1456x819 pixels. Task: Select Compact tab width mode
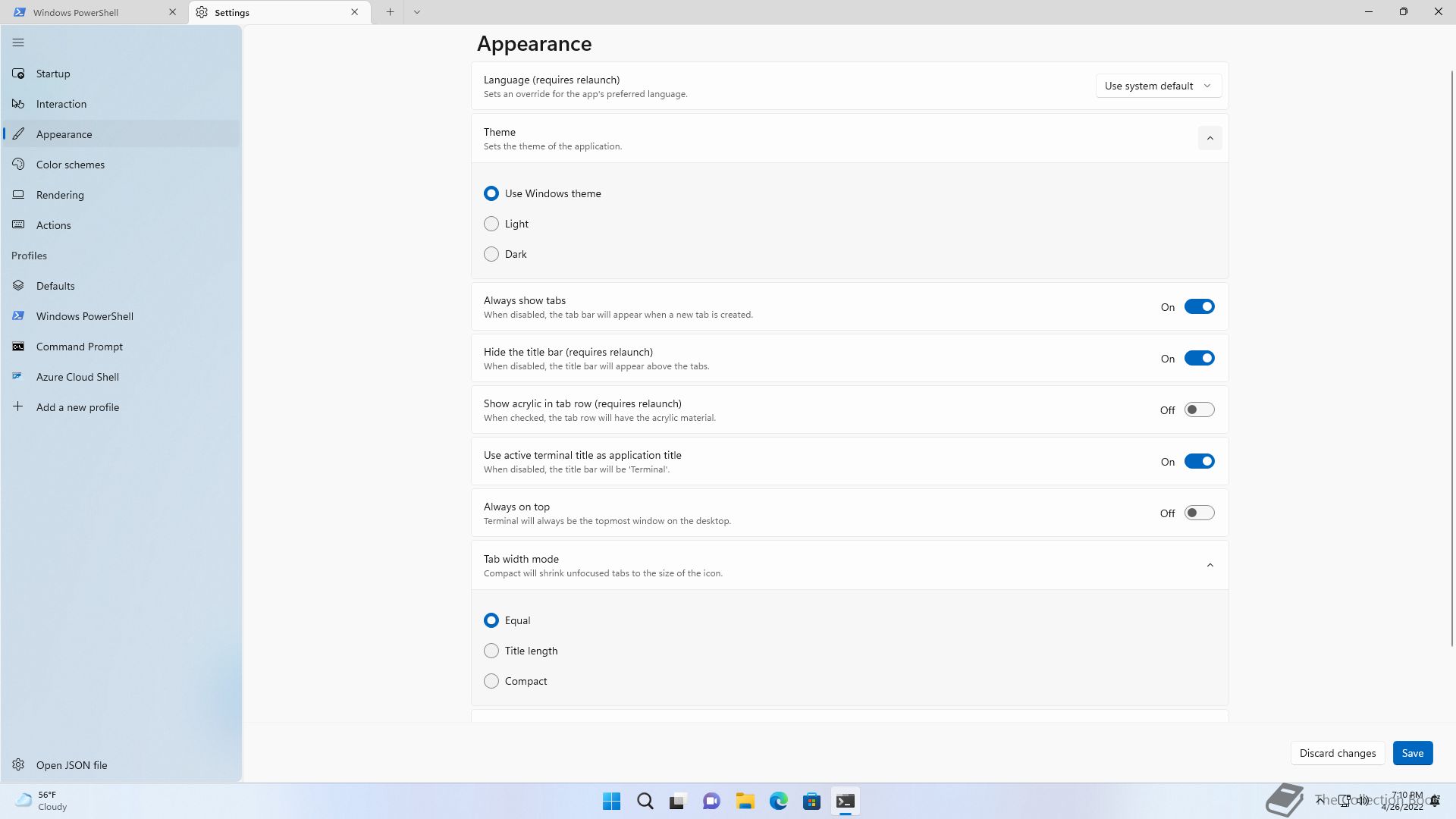[491, 681]
